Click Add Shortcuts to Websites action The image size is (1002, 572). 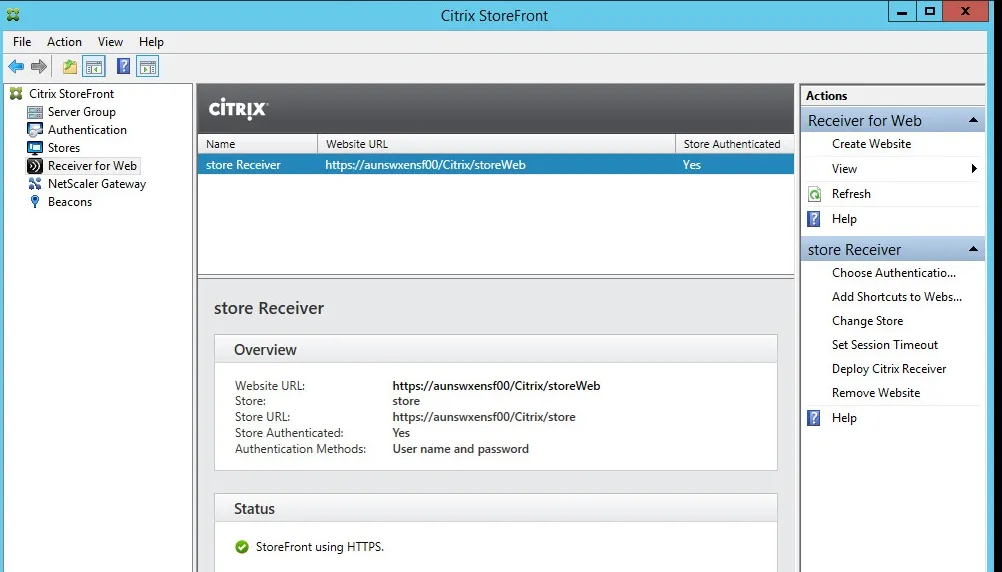897,297
